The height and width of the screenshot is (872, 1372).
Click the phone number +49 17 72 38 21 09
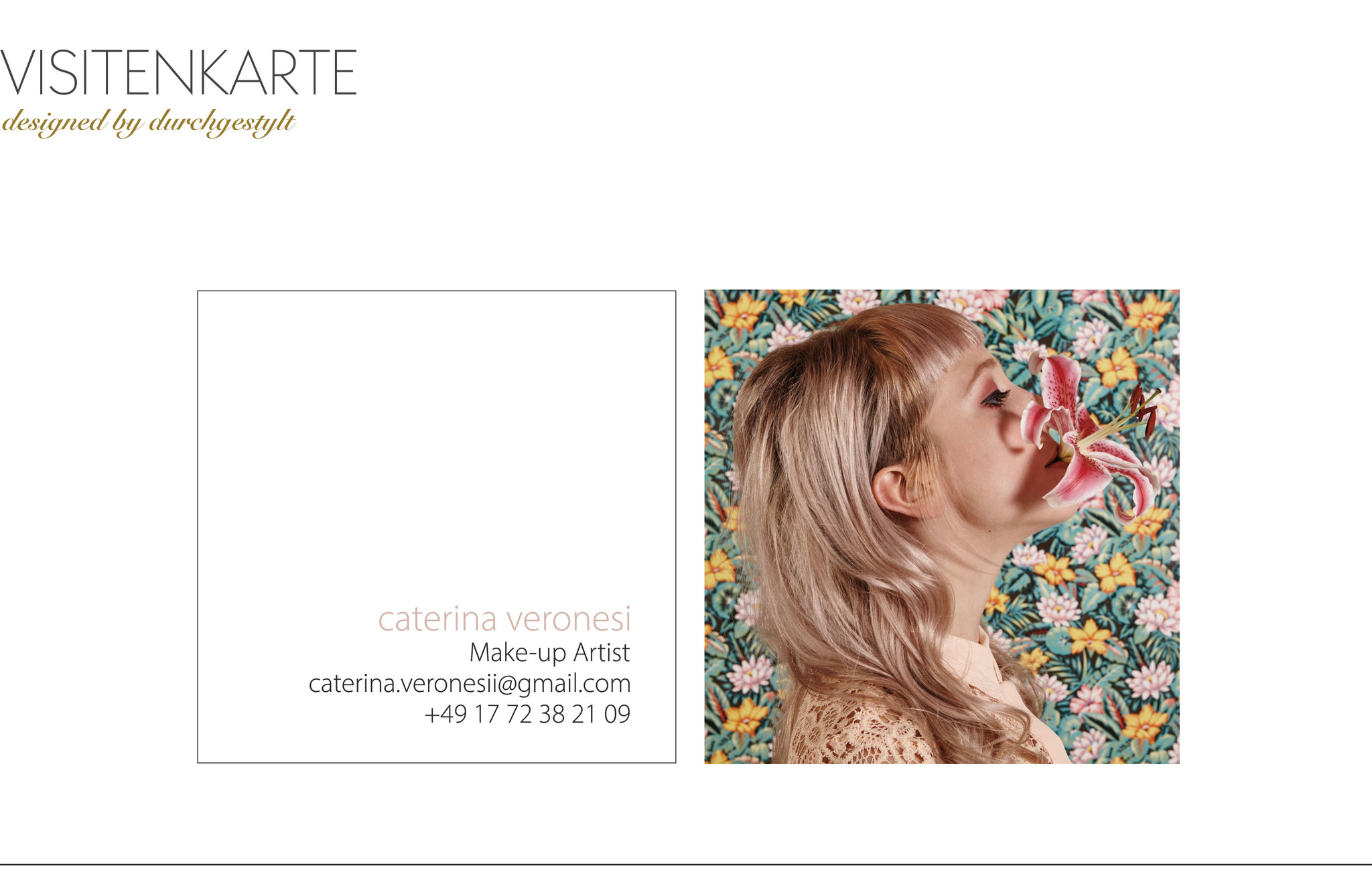click(527, 715)
